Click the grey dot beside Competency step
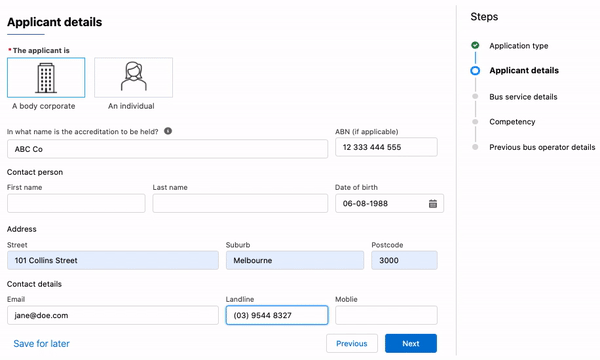This screenshot has height=360, width=600. point(475,122)
